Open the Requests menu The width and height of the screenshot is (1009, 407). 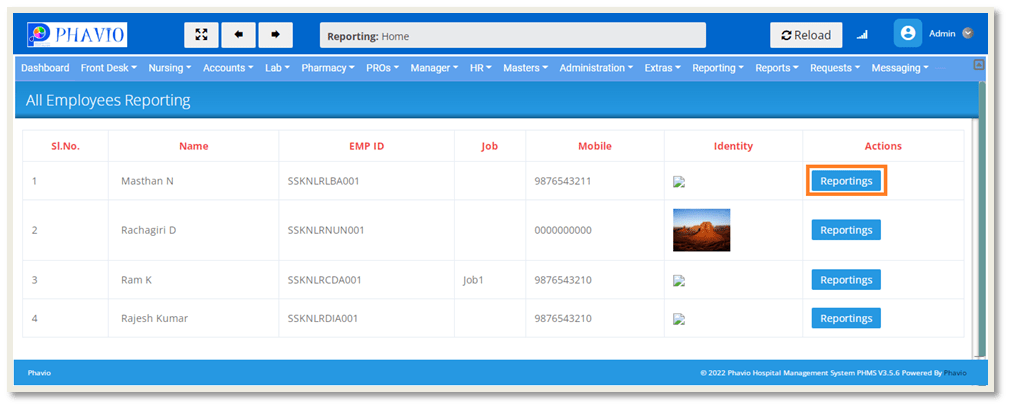coord(835,68)
